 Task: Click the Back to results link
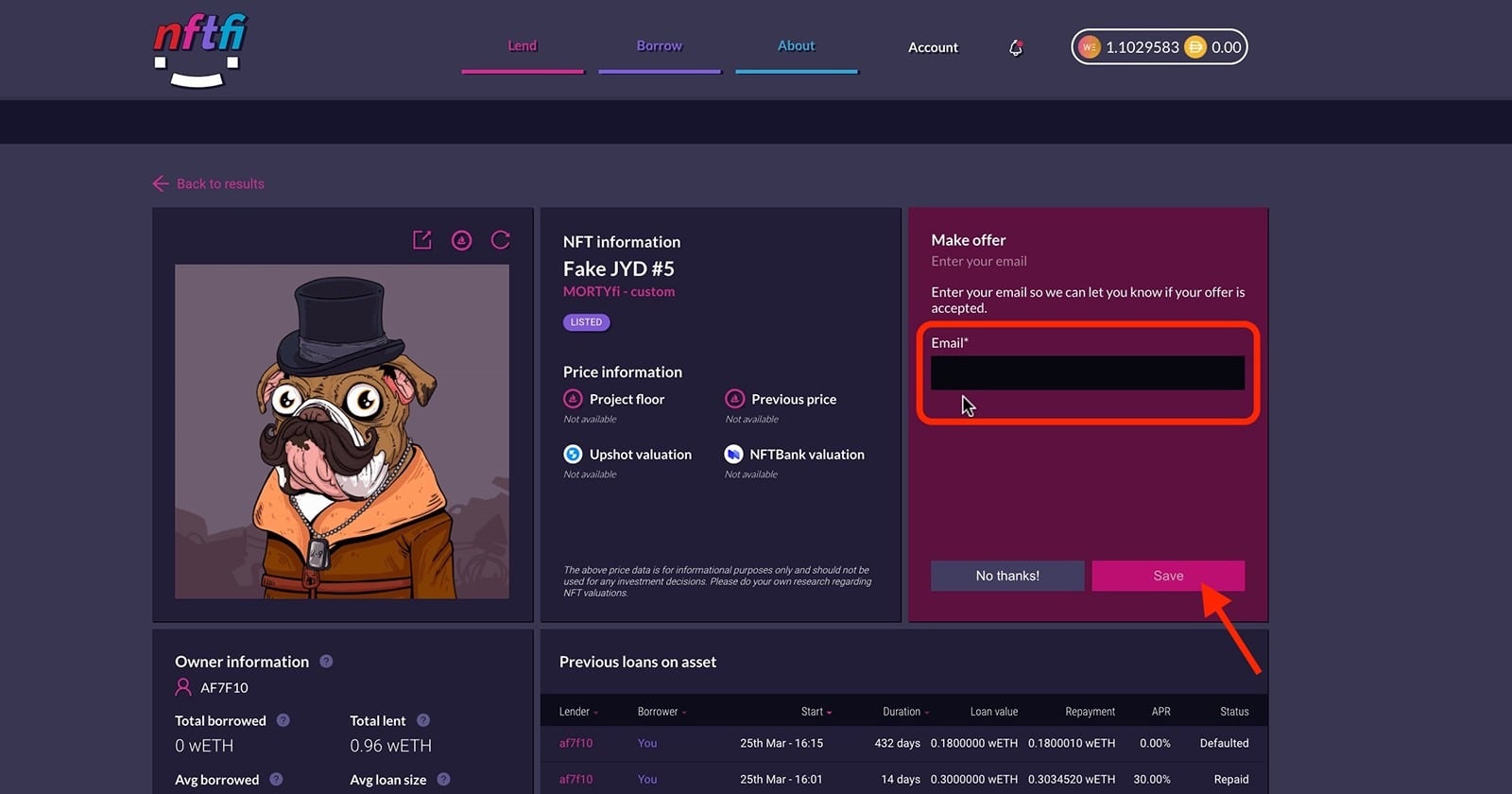pyautogui.click(x=220, y=183)
